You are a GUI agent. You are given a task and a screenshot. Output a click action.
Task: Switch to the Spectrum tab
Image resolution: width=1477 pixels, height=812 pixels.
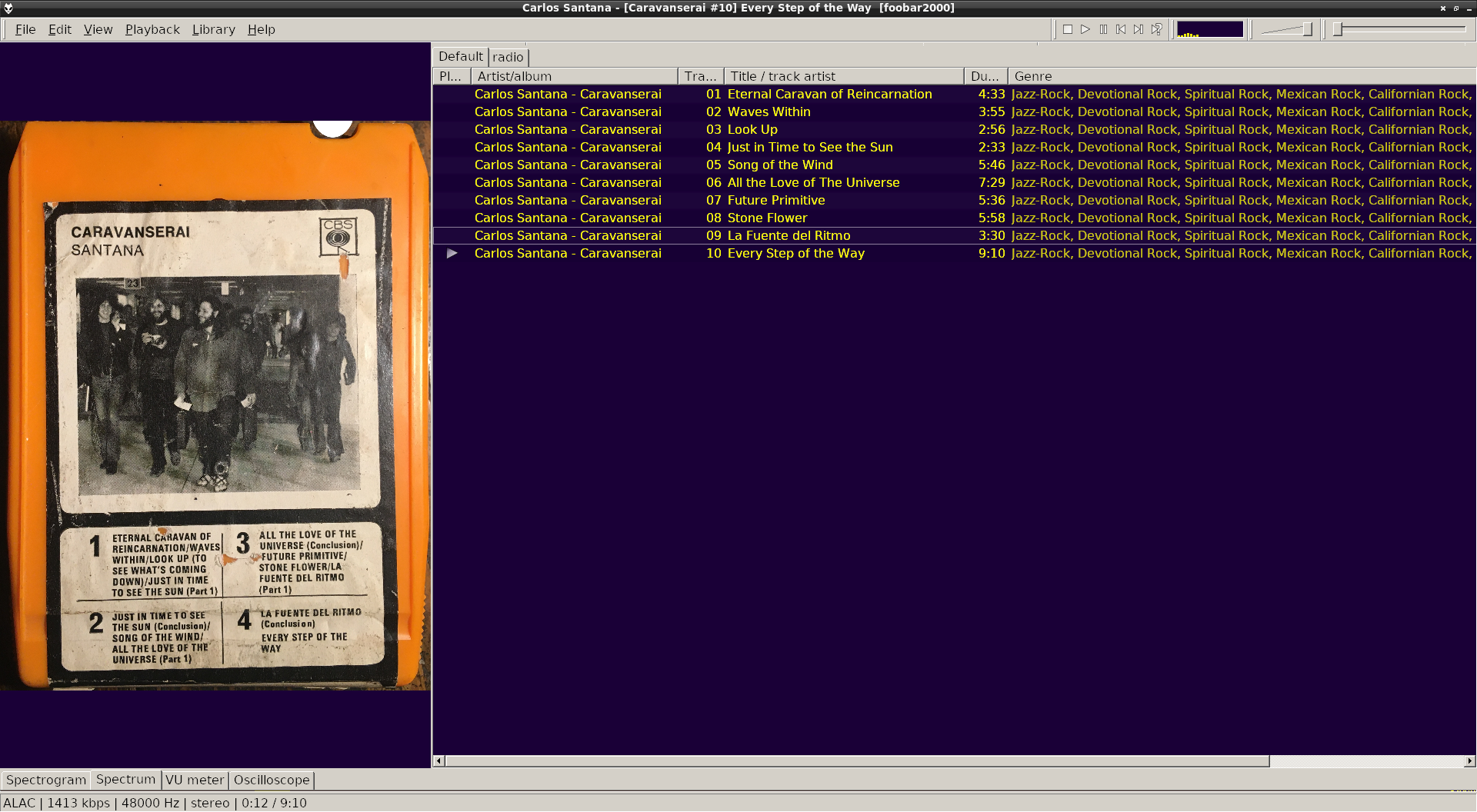pos(125,779)
